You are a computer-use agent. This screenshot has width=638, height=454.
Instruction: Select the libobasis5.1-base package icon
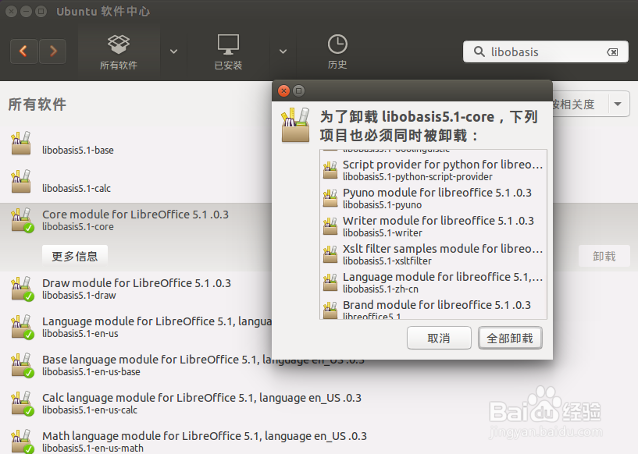coord(21,143)
